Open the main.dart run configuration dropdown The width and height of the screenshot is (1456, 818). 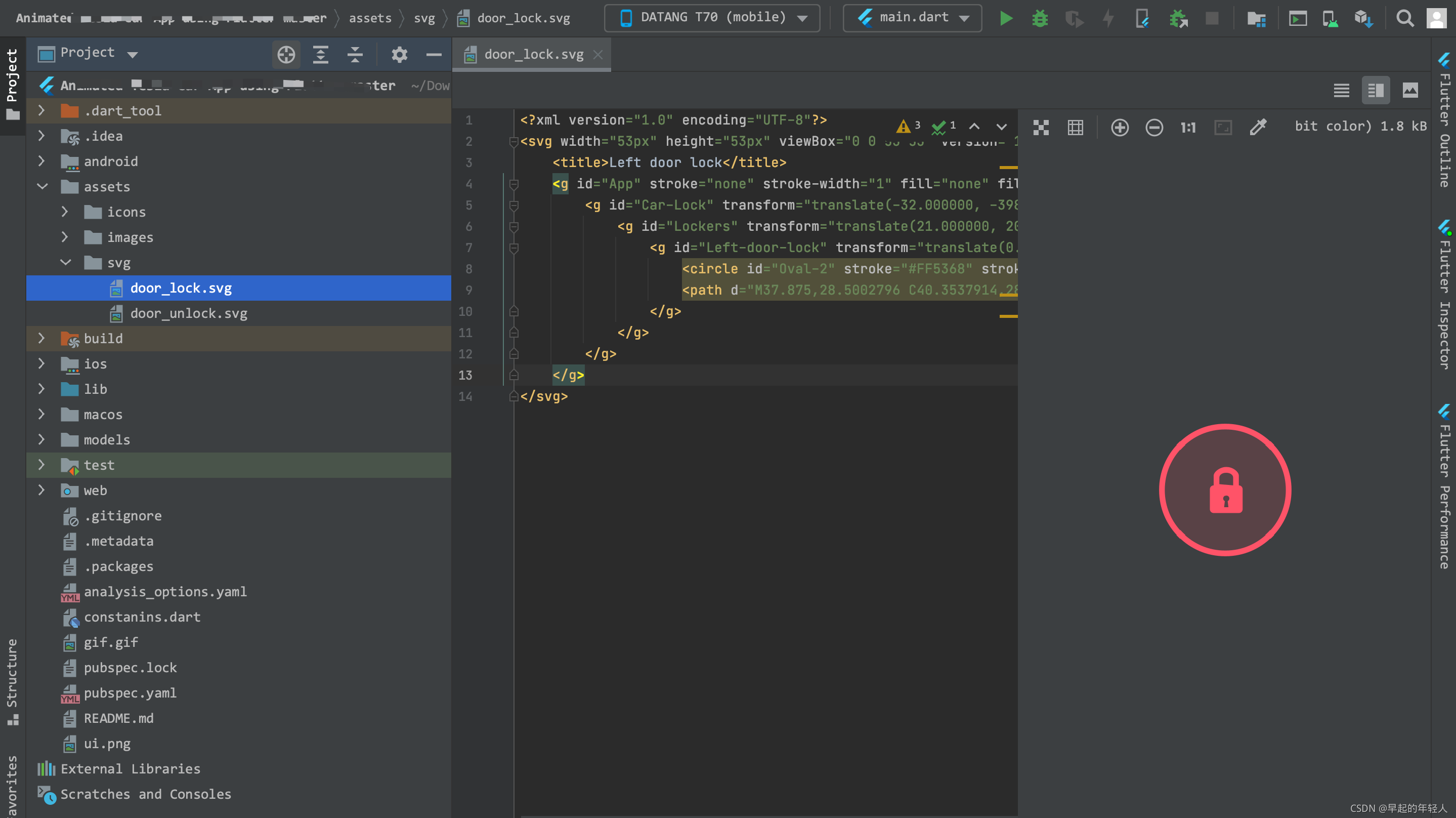point(911,18)
